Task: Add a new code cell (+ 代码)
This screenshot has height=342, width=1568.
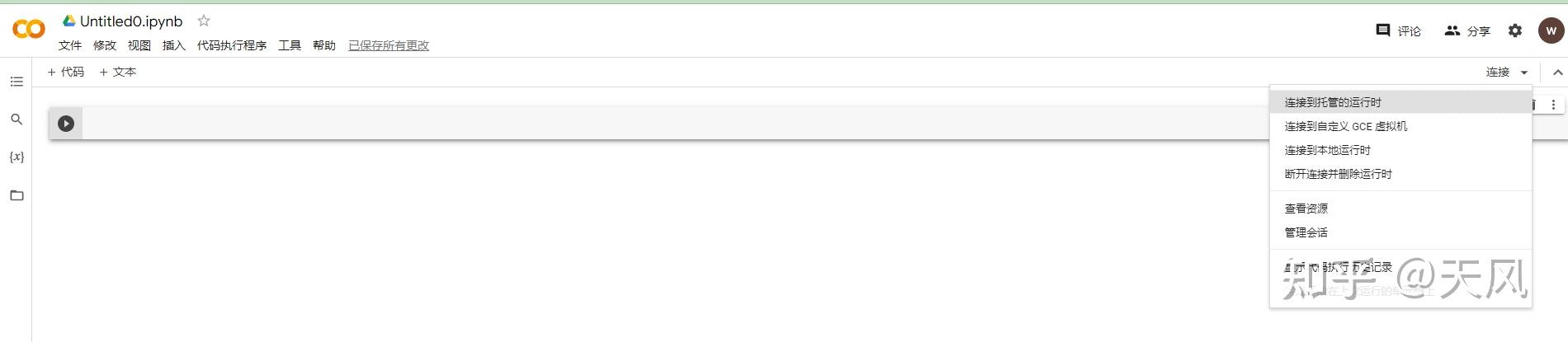Action: [x=66, y=72]
